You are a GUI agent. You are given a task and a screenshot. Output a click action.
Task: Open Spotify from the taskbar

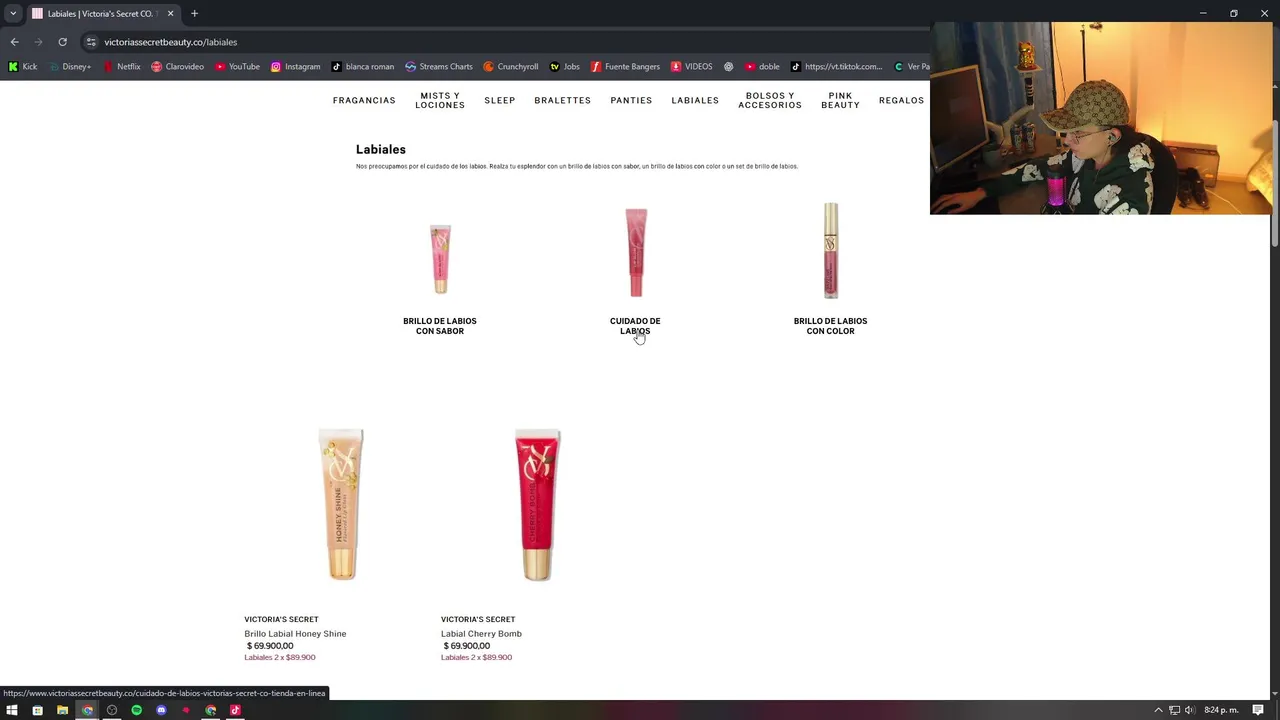tap(136, 710)
